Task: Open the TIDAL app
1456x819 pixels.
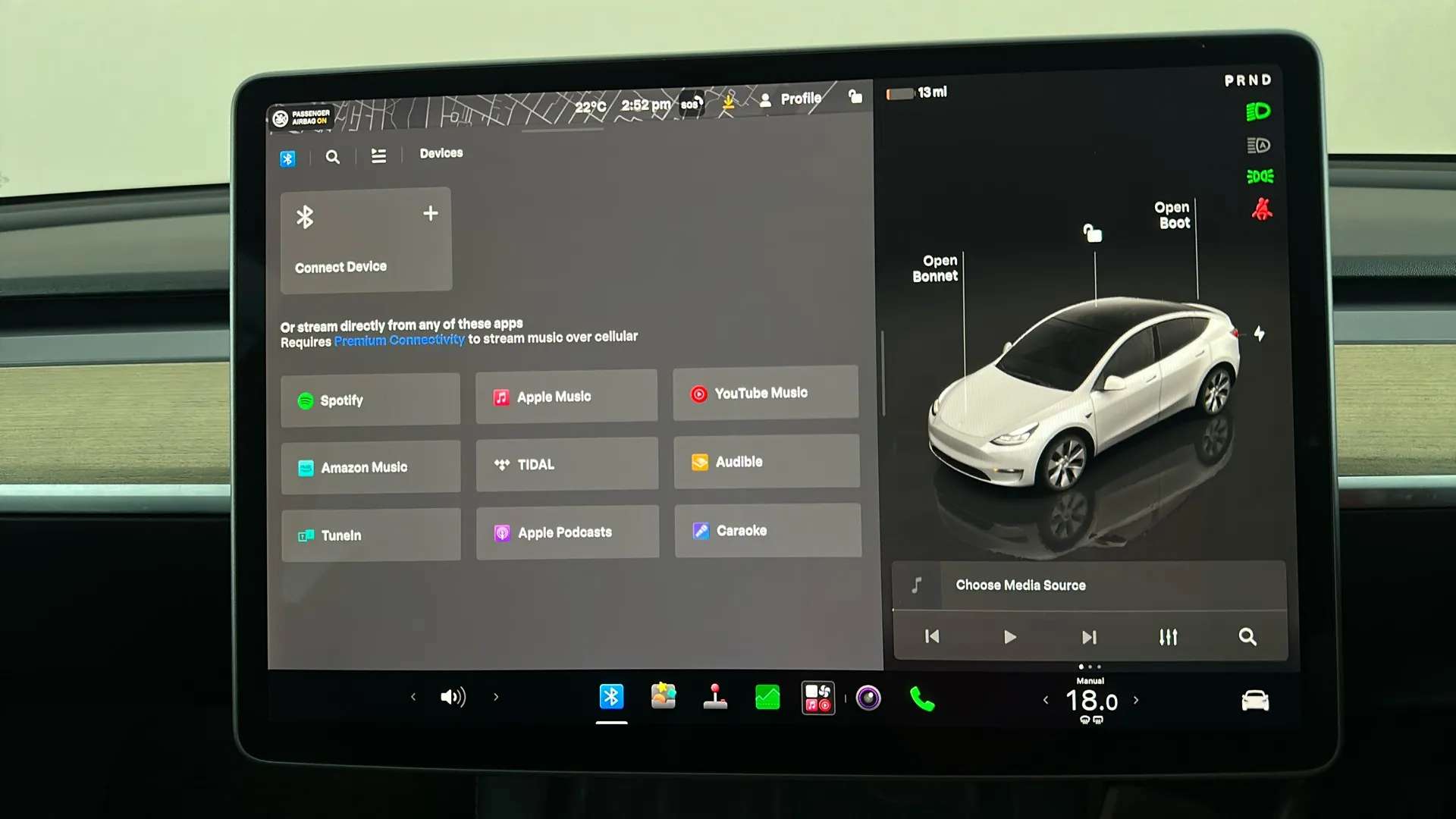Action: (x=567, y=464)
